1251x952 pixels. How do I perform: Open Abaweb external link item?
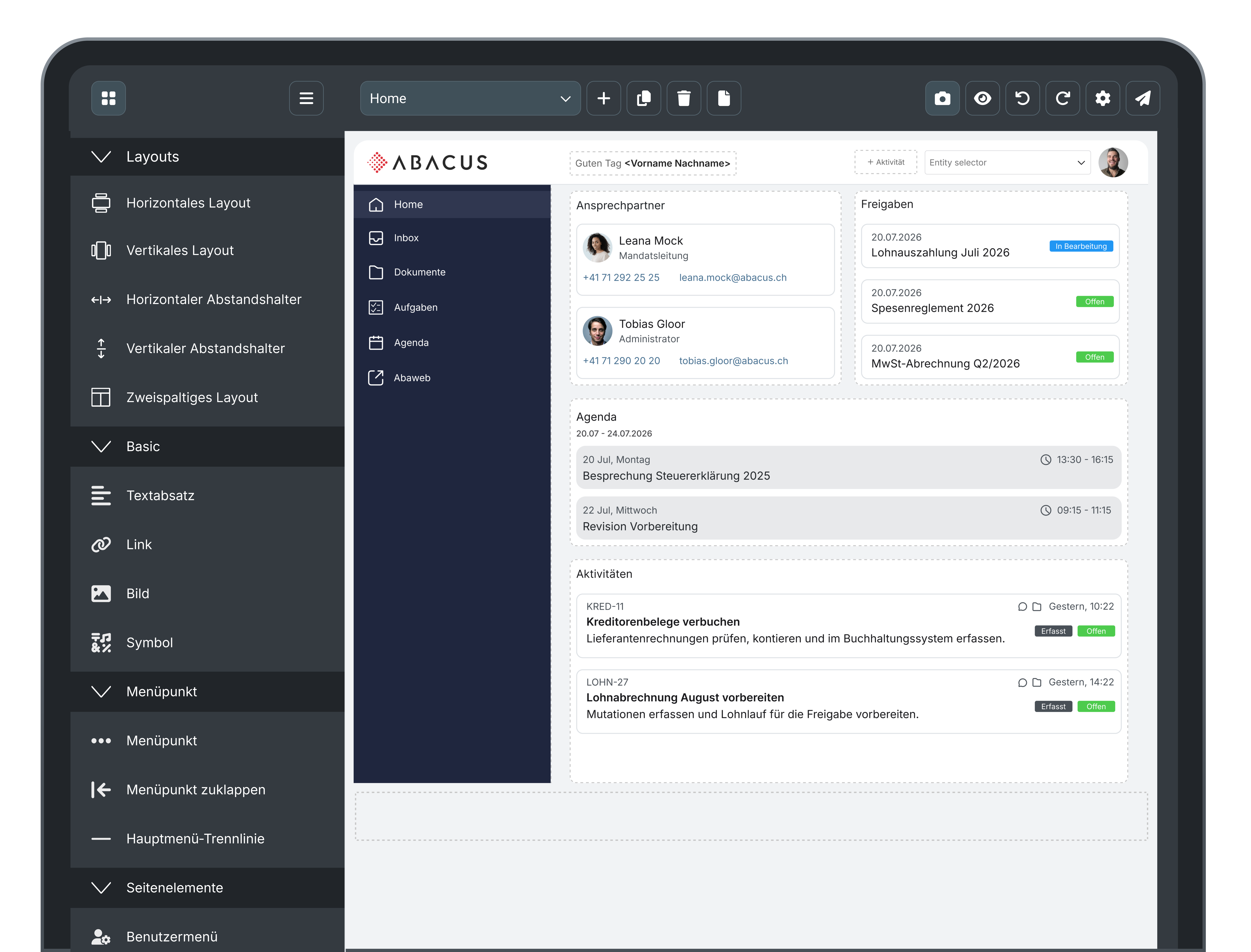pos(452,378)
